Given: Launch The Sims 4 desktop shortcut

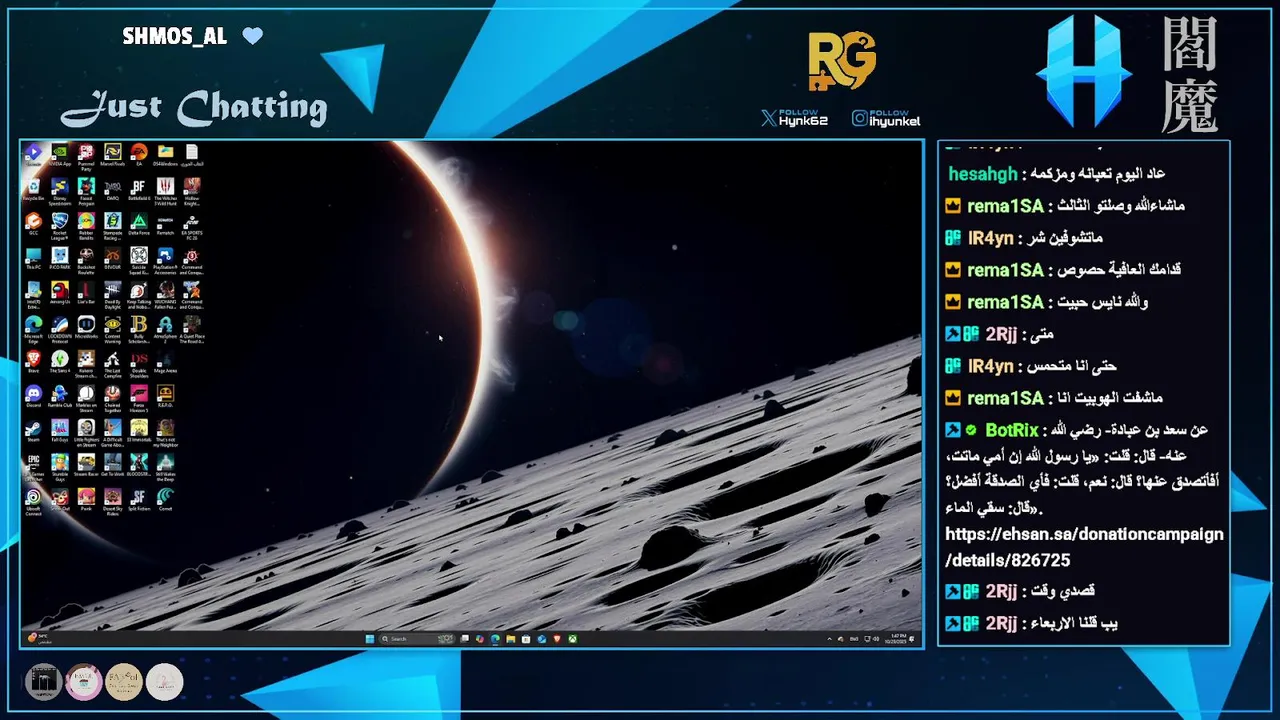Looking at the screenshot, I should 60,361.
